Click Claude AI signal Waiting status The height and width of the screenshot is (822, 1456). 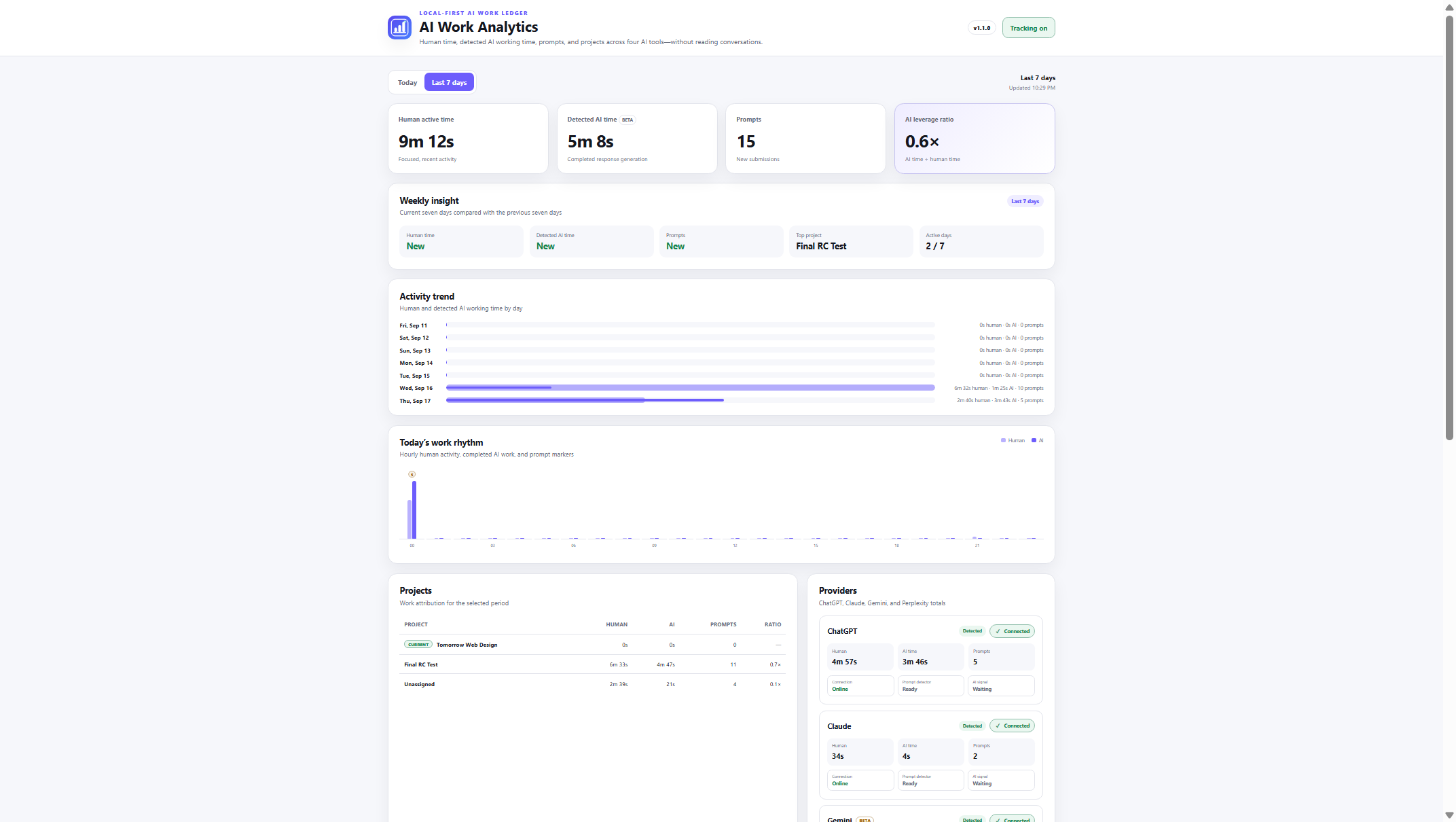point(1001,780)
